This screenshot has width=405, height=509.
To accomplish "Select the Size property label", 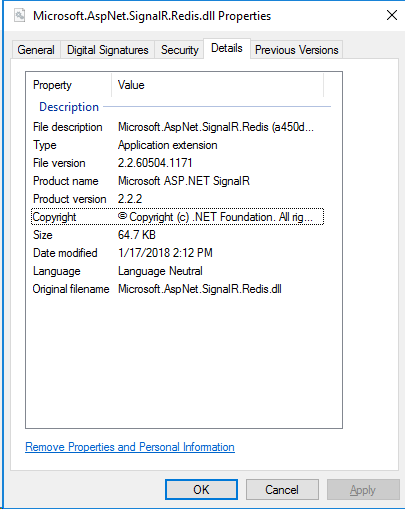I will point(43,235).
